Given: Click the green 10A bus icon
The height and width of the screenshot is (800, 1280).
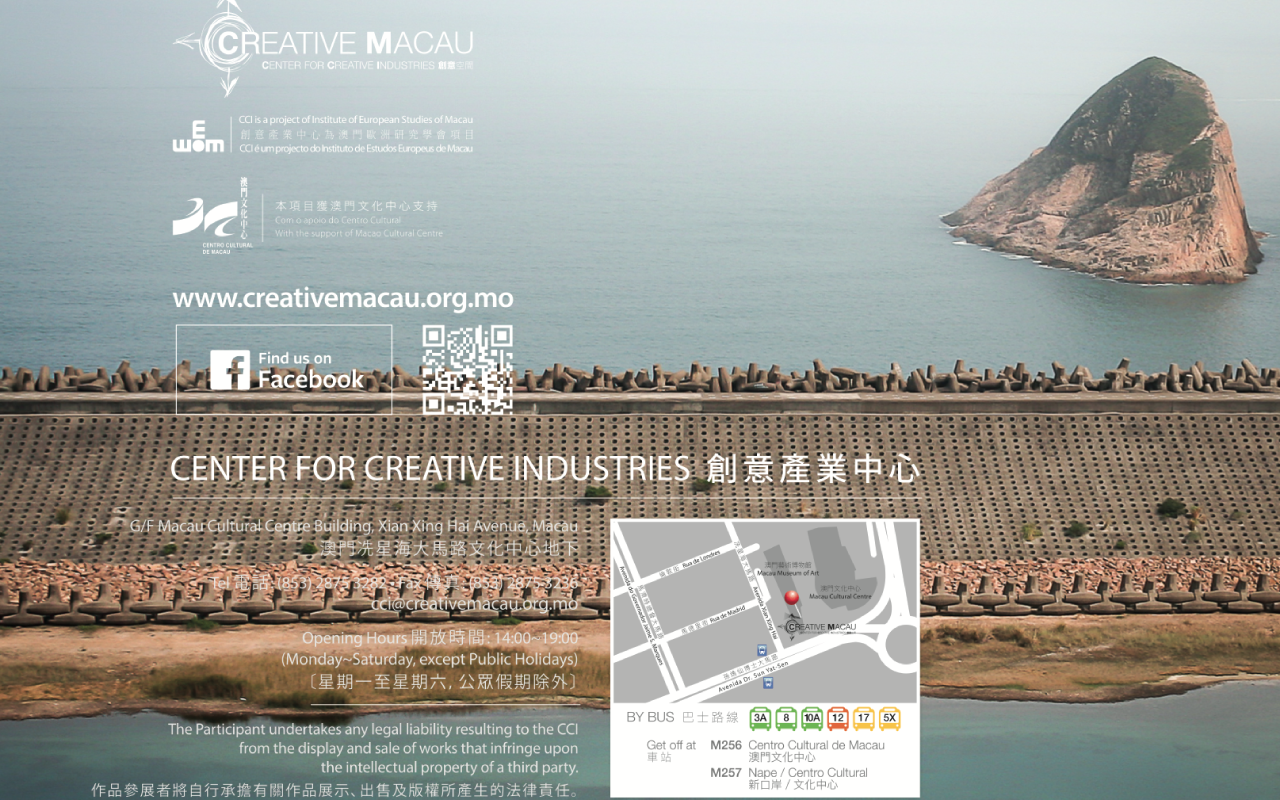Looking at the screenshot, I should coord(812,719).
